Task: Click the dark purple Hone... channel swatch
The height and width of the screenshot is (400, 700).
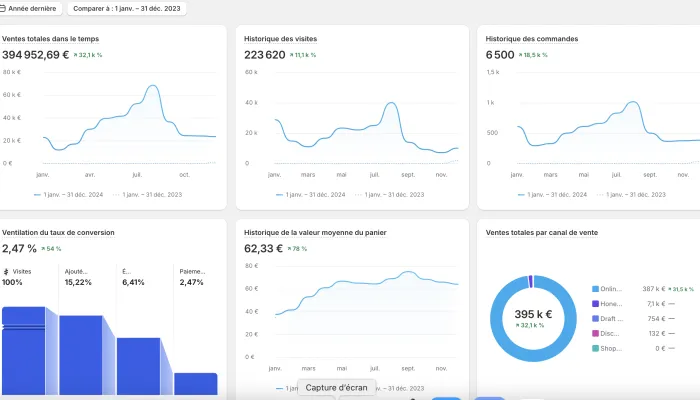Action: [x=595, y=304]
